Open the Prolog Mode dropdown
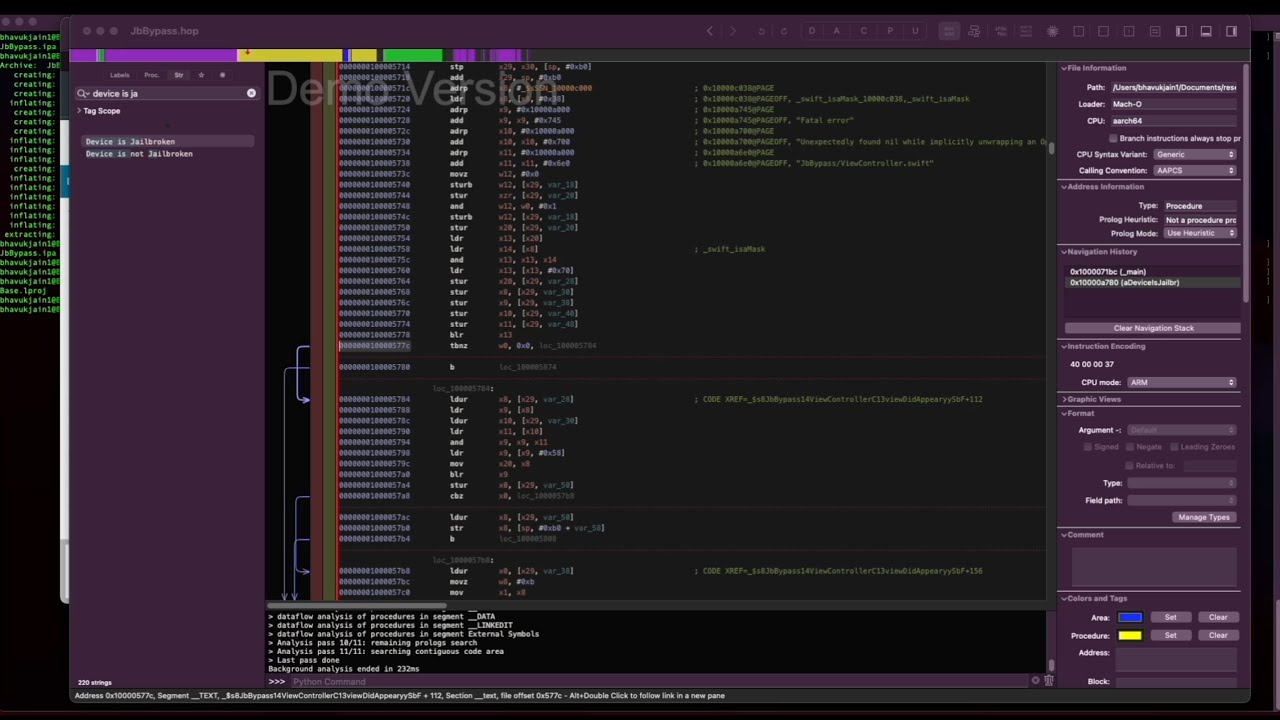Screen dimensions: 1280x720 coord(1200,233)
